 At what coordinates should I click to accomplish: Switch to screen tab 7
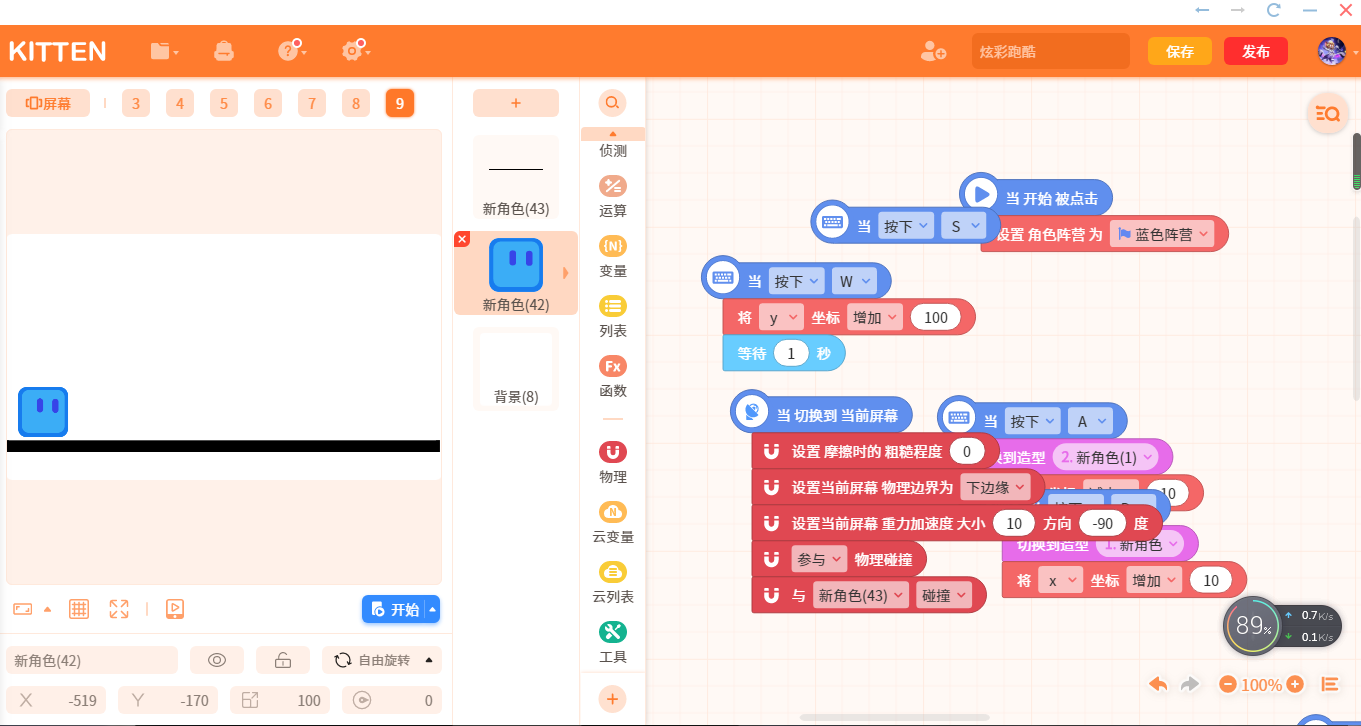click(312, 103)
